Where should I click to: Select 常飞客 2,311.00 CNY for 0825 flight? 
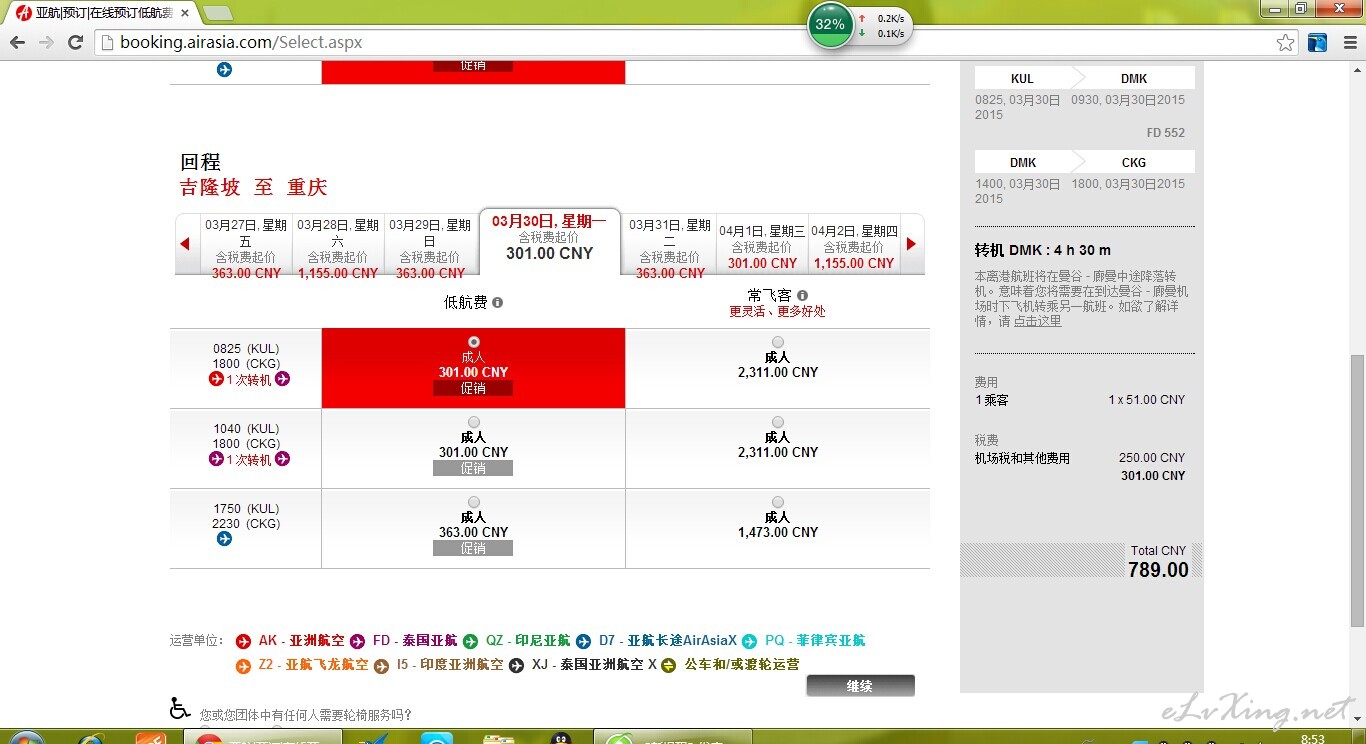click(x=778, y=342)
